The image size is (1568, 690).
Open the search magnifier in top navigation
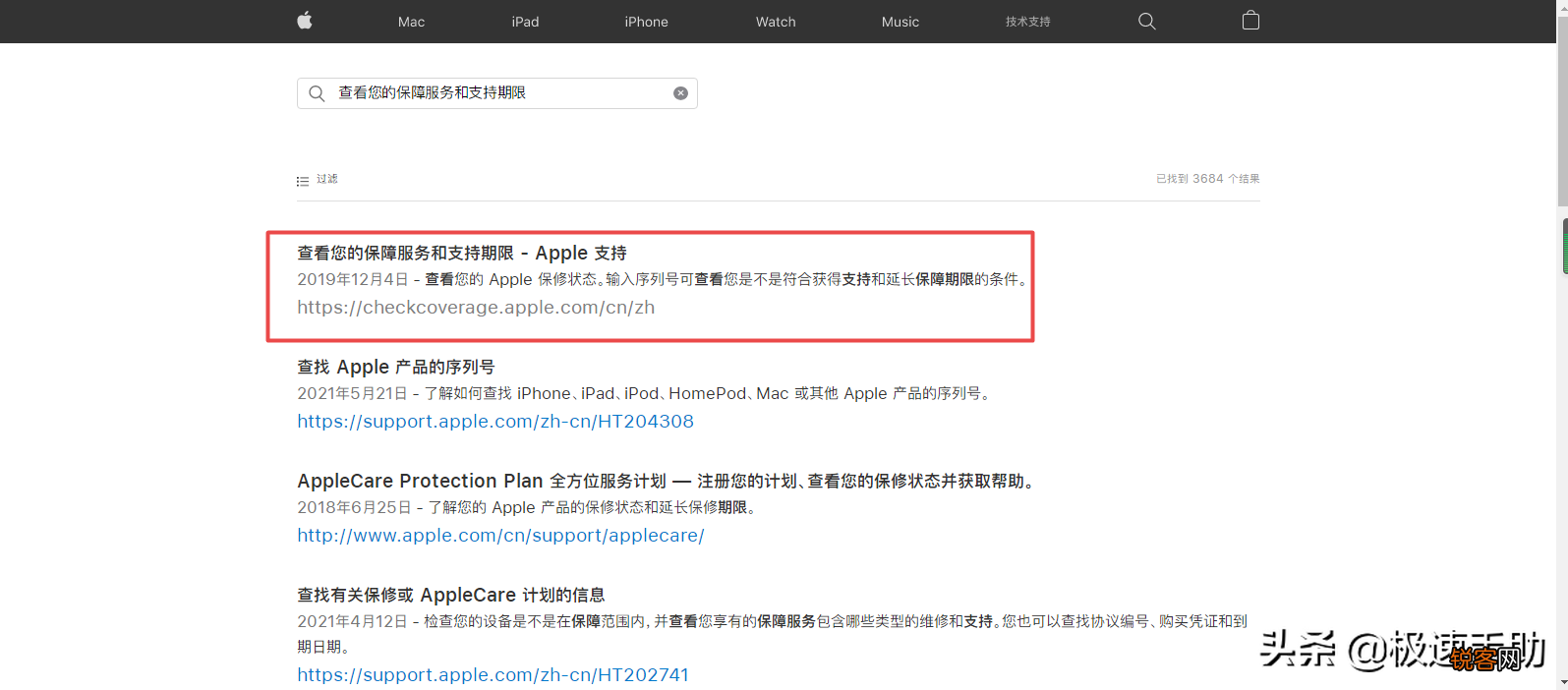click(x=1146, y=22)
